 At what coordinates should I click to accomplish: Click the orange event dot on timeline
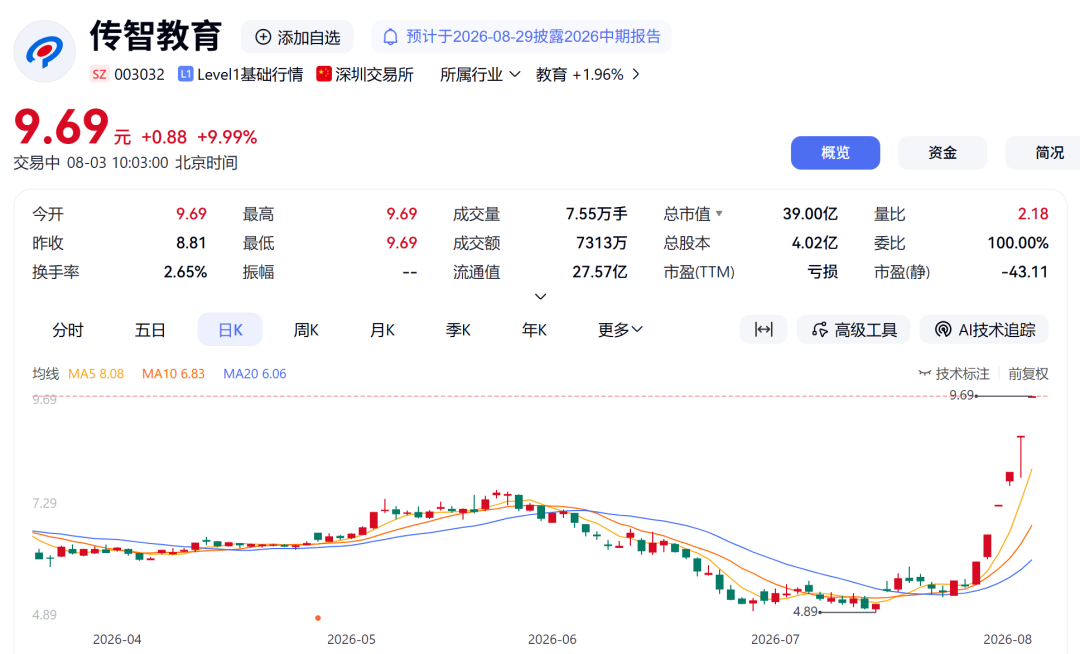[x=318, y=618]
